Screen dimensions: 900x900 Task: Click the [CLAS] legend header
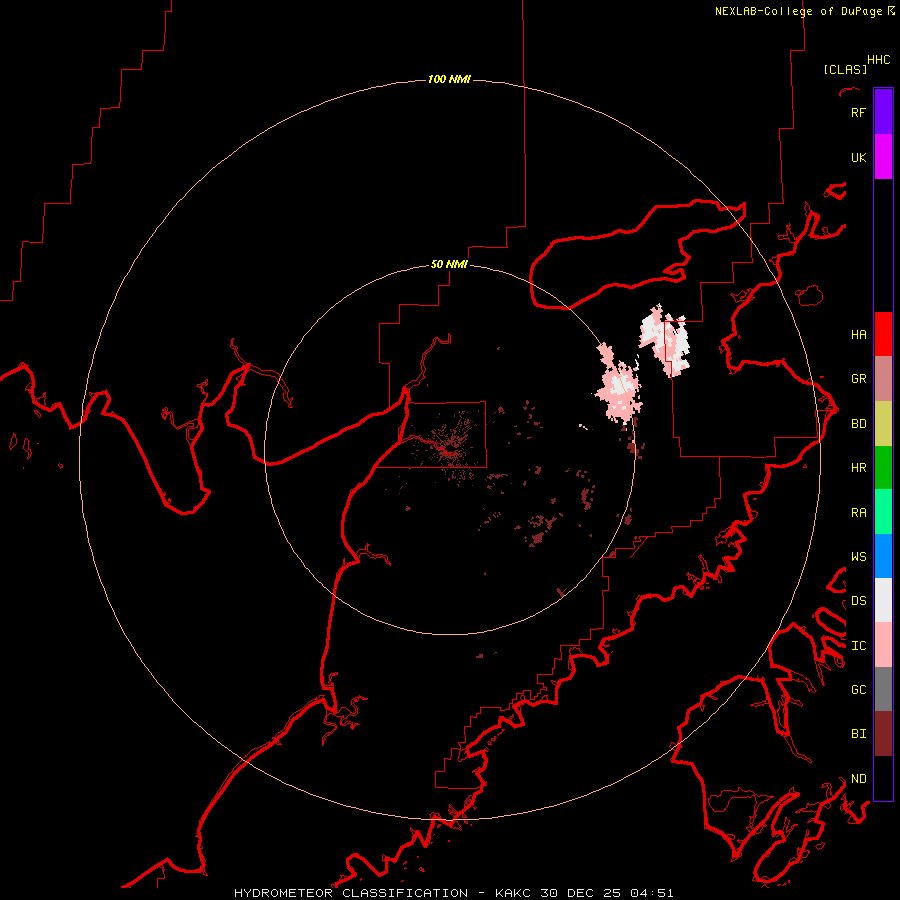point(845,69)
